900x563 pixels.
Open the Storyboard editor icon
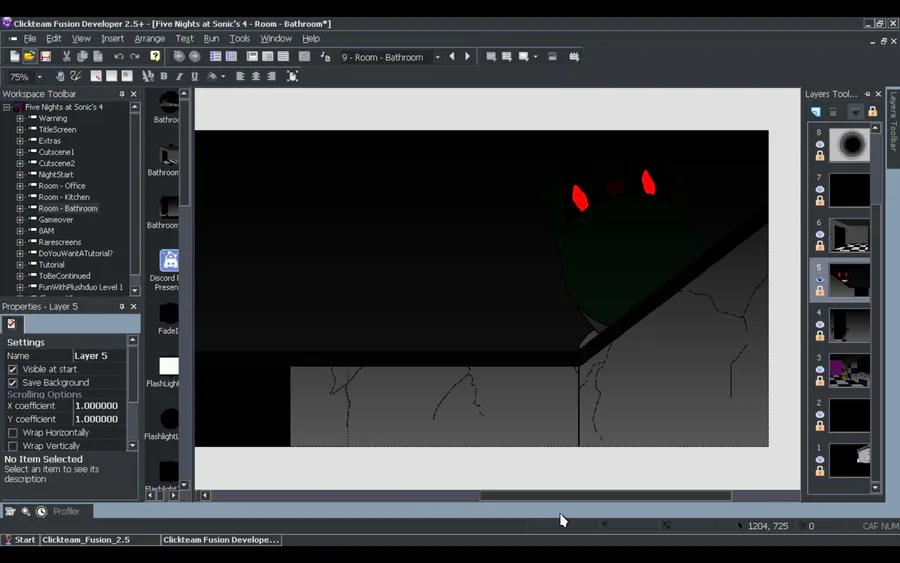[x=215, y=56]
